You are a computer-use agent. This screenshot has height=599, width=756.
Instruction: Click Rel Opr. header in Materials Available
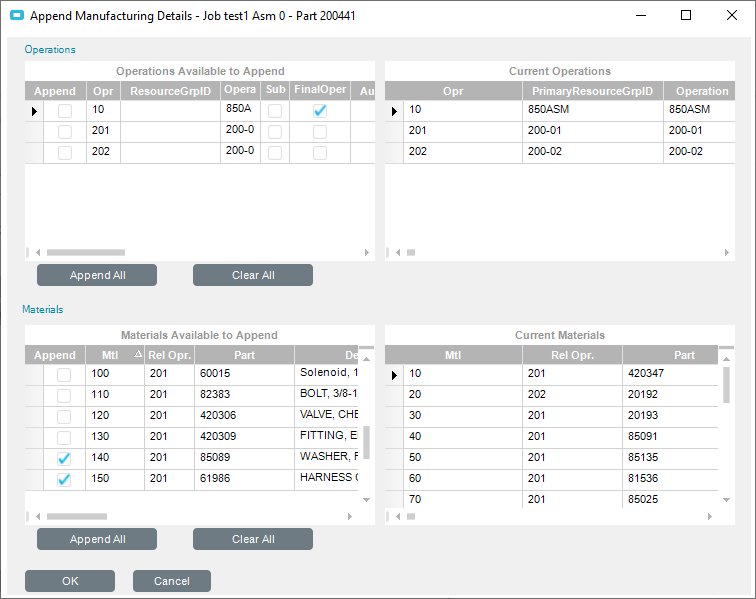point(169,355)
